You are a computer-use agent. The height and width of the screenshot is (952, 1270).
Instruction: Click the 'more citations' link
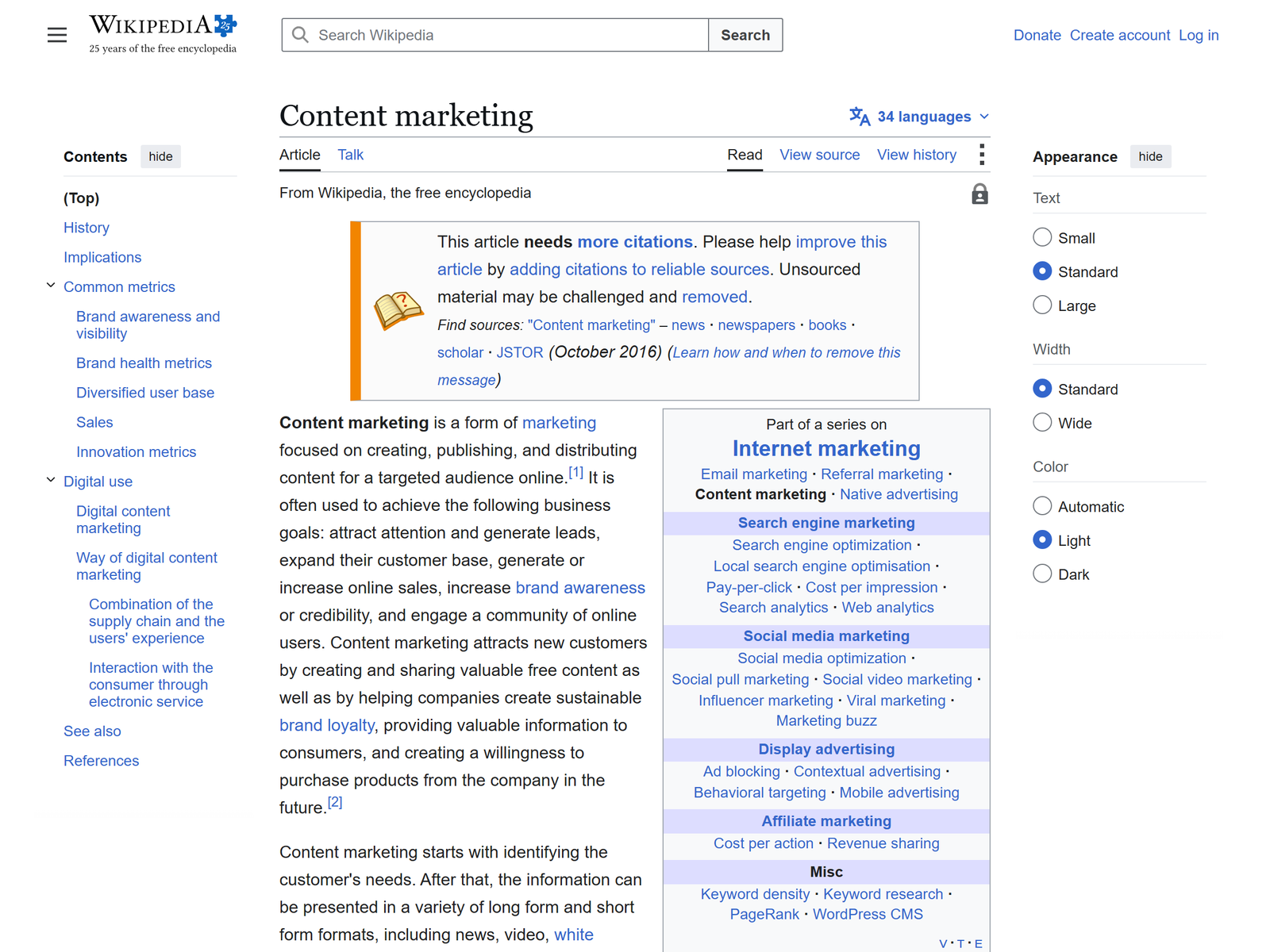635,242
